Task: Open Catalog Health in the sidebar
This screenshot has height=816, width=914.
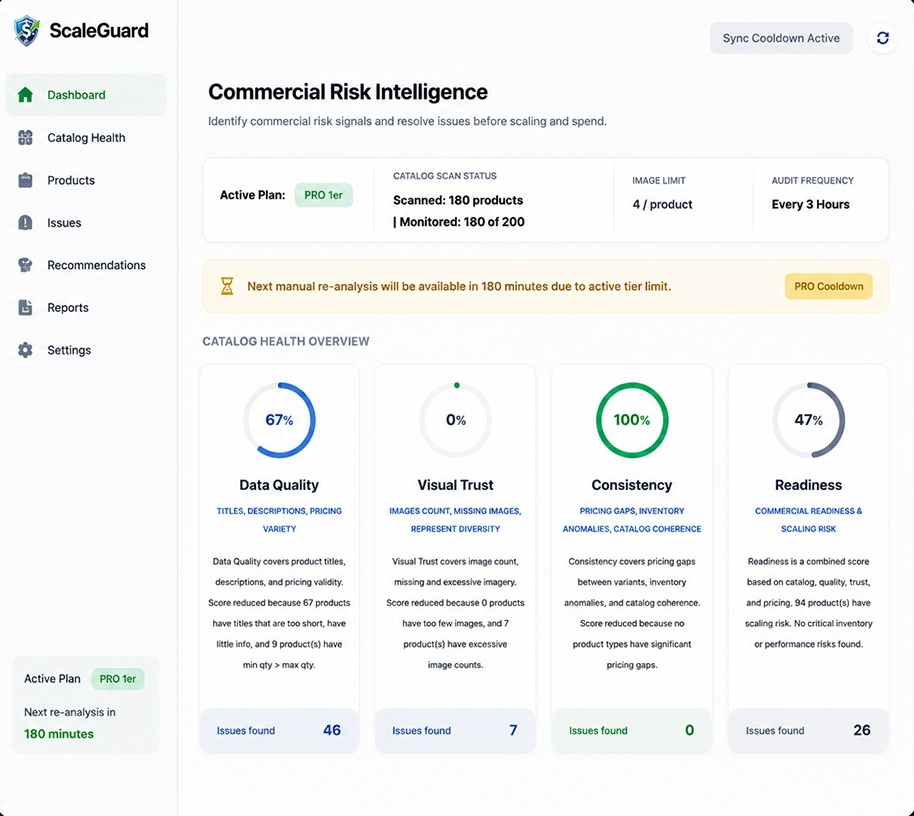Action: point(86,138)
